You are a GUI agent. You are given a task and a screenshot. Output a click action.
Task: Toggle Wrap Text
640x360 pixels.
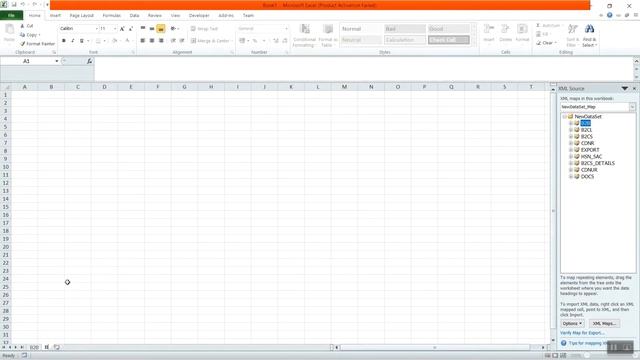[204, 29]
